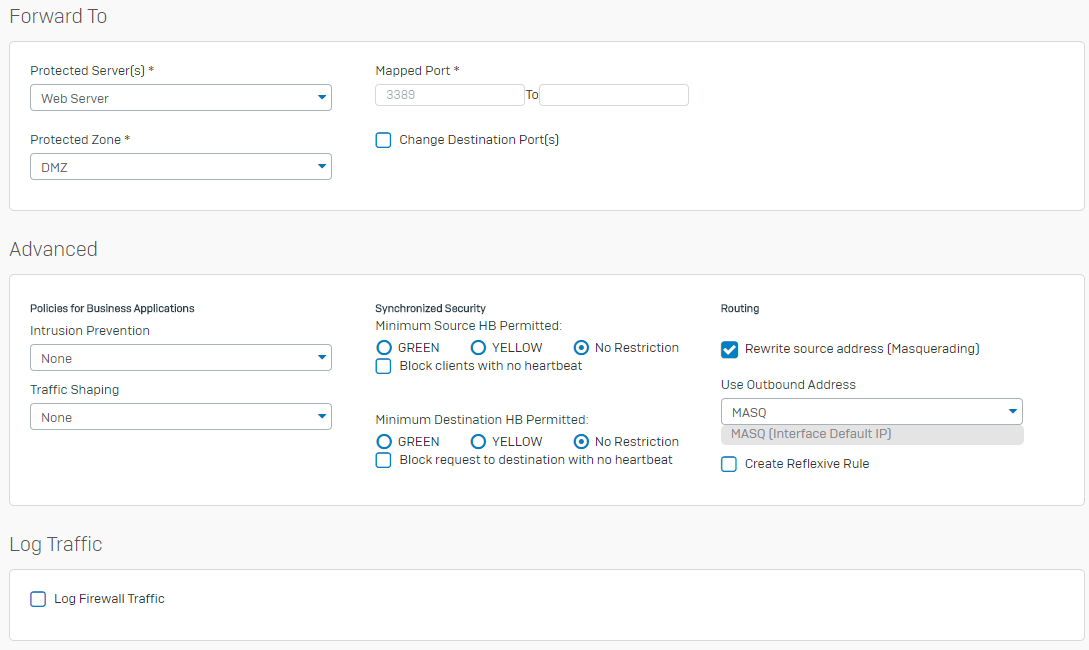Click the Forward To section heading
The height and width of the screenshot is (650, 1089).
click(58, 16)
